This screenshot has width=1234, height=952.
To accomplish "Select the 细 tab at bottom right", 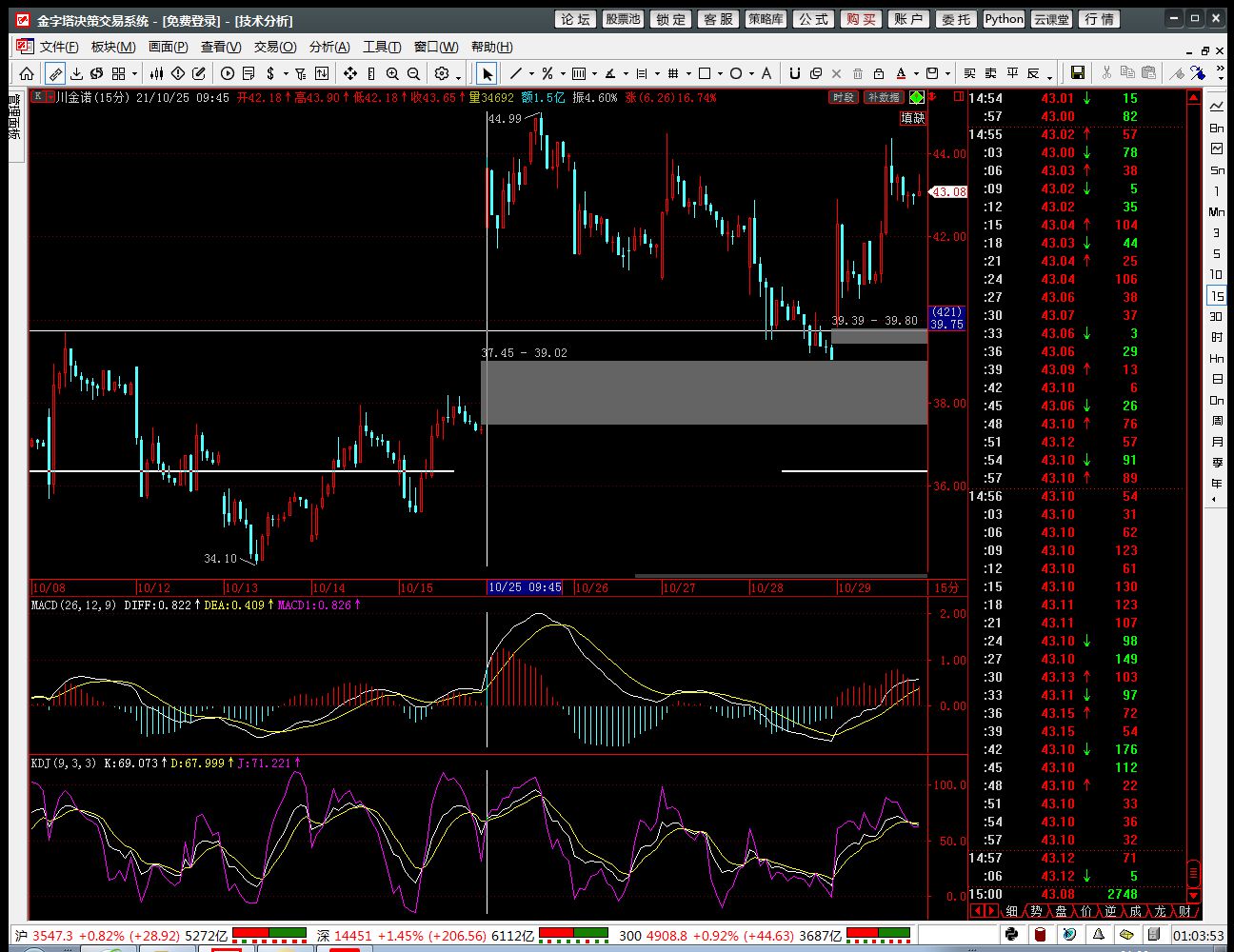I will click(x=1012, y=911).
